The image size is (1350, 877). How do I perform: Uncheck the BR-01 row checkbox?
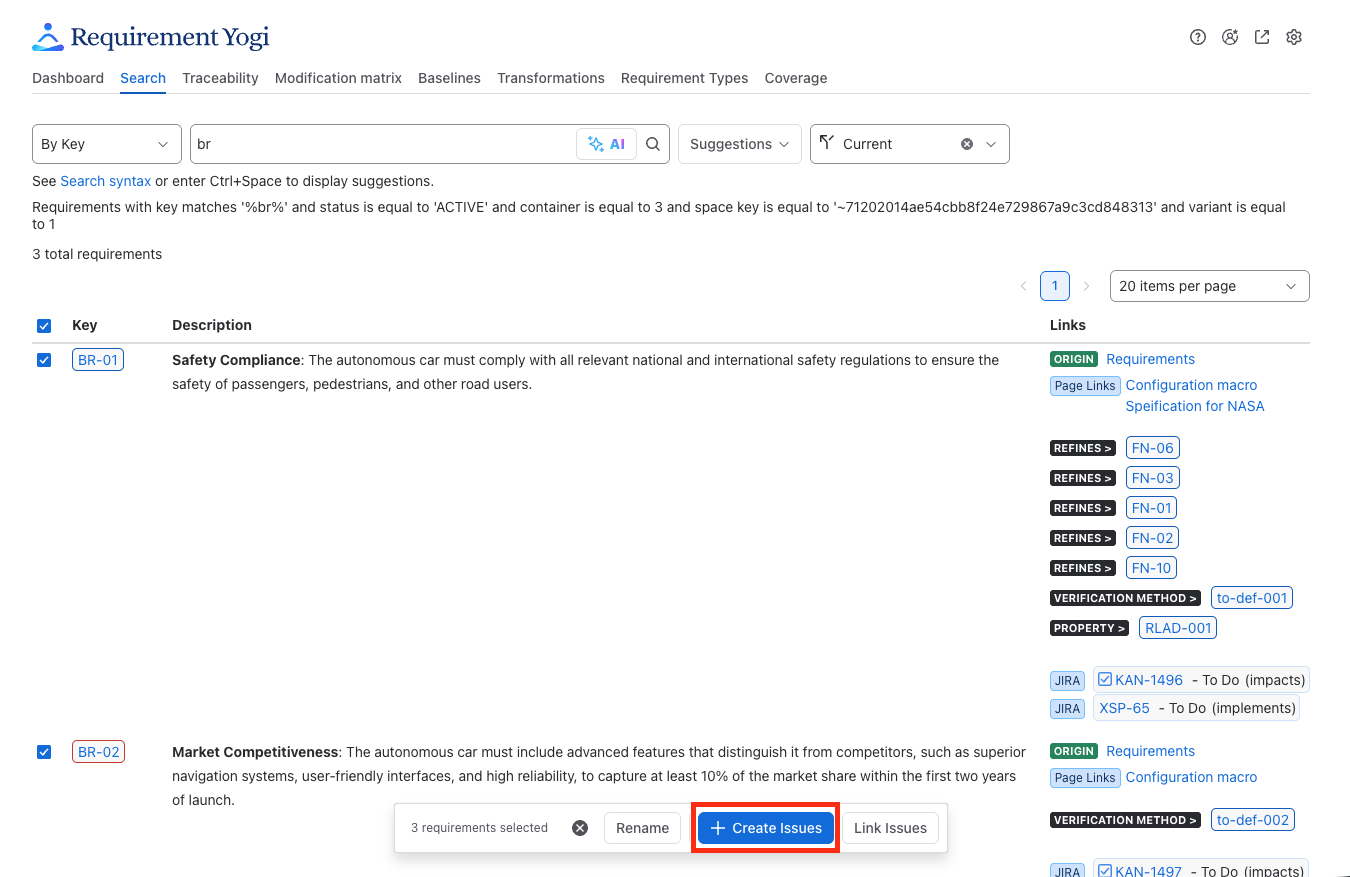(44, 360)
